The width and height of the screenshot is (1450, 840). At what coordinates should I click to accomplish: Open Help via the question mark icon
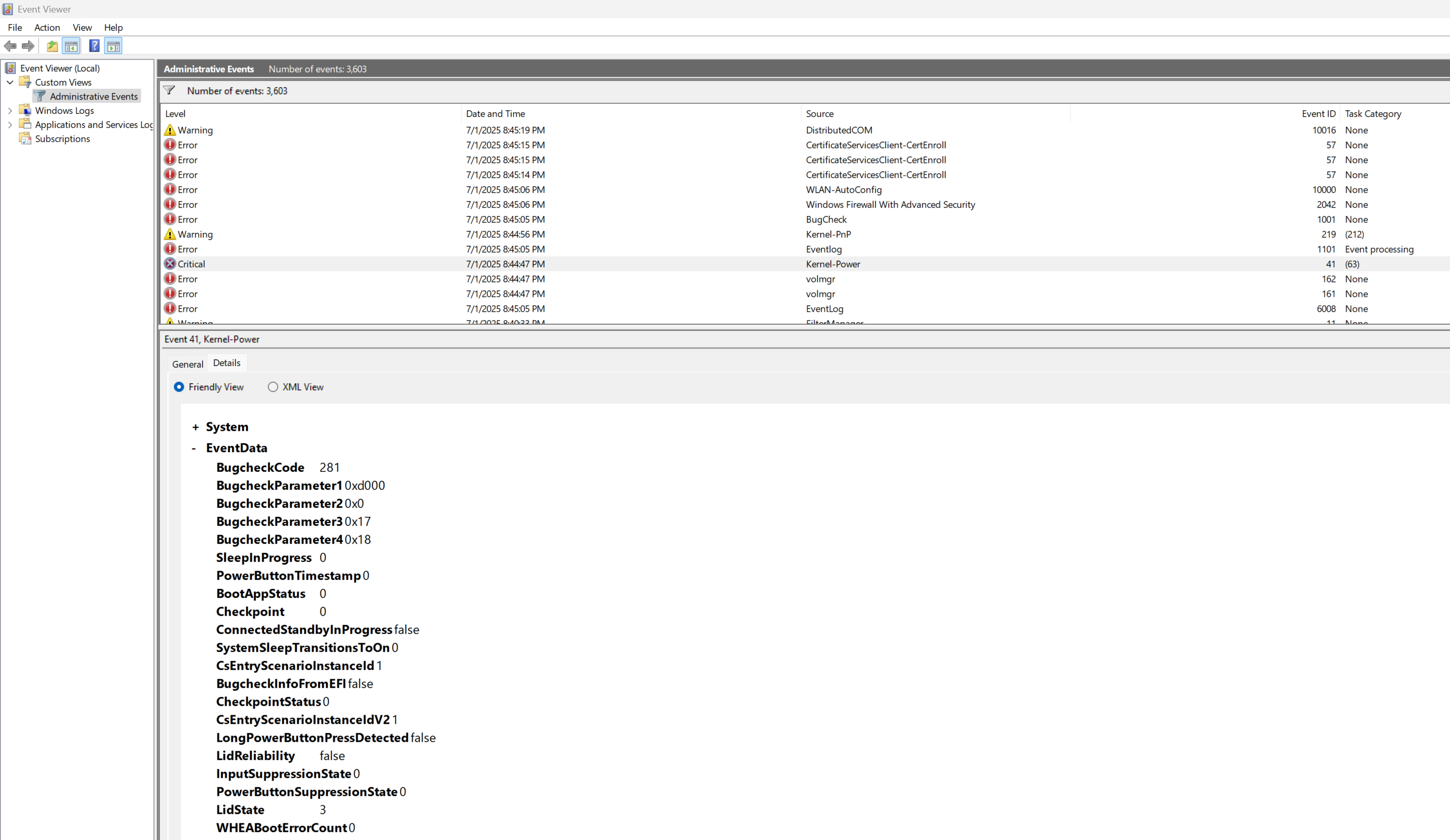[x=95, y=46]
